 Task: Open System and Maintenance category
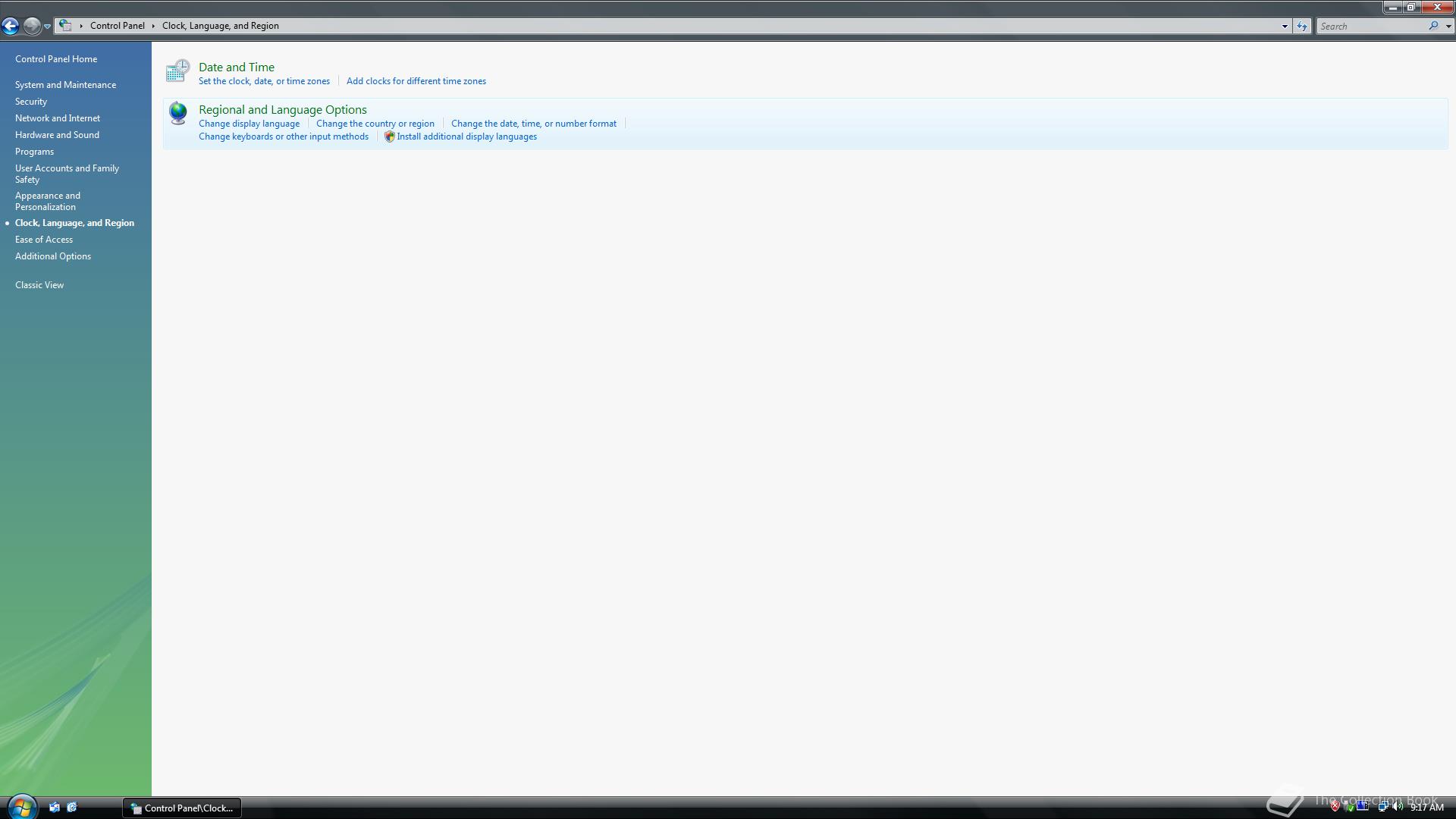pyautogui.click(x=65, y=85)
